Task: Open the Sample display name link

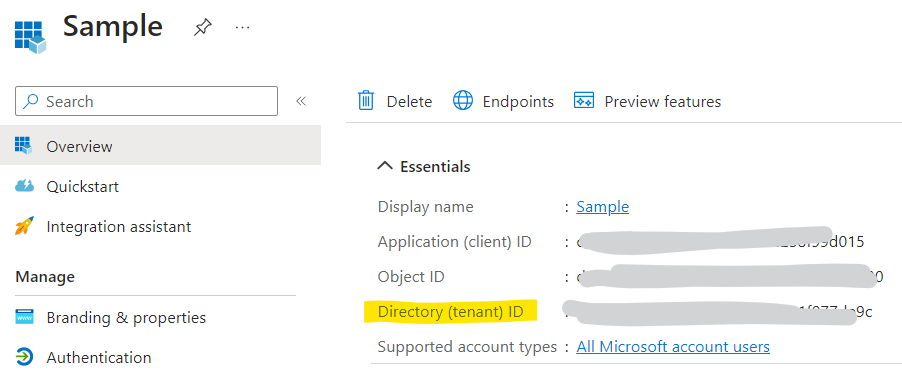Action: click(602, 206)
